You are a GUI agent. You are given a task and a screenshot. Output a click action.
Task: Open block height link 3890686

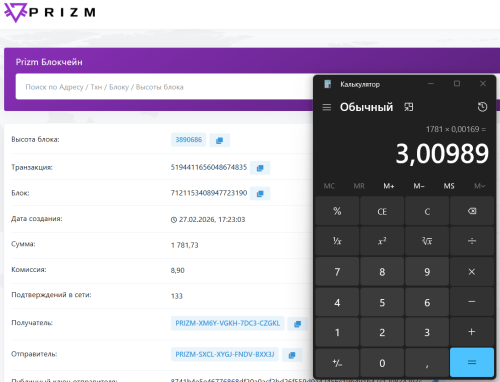(189, 140)
